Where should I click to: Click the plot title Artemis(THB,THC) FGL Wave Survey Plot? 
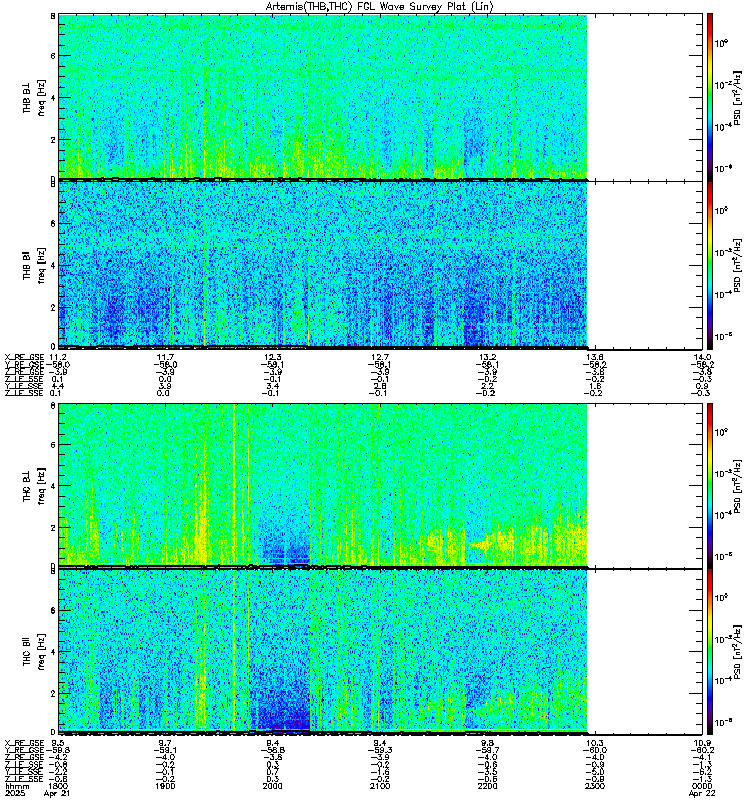click(x=379, y=6)
